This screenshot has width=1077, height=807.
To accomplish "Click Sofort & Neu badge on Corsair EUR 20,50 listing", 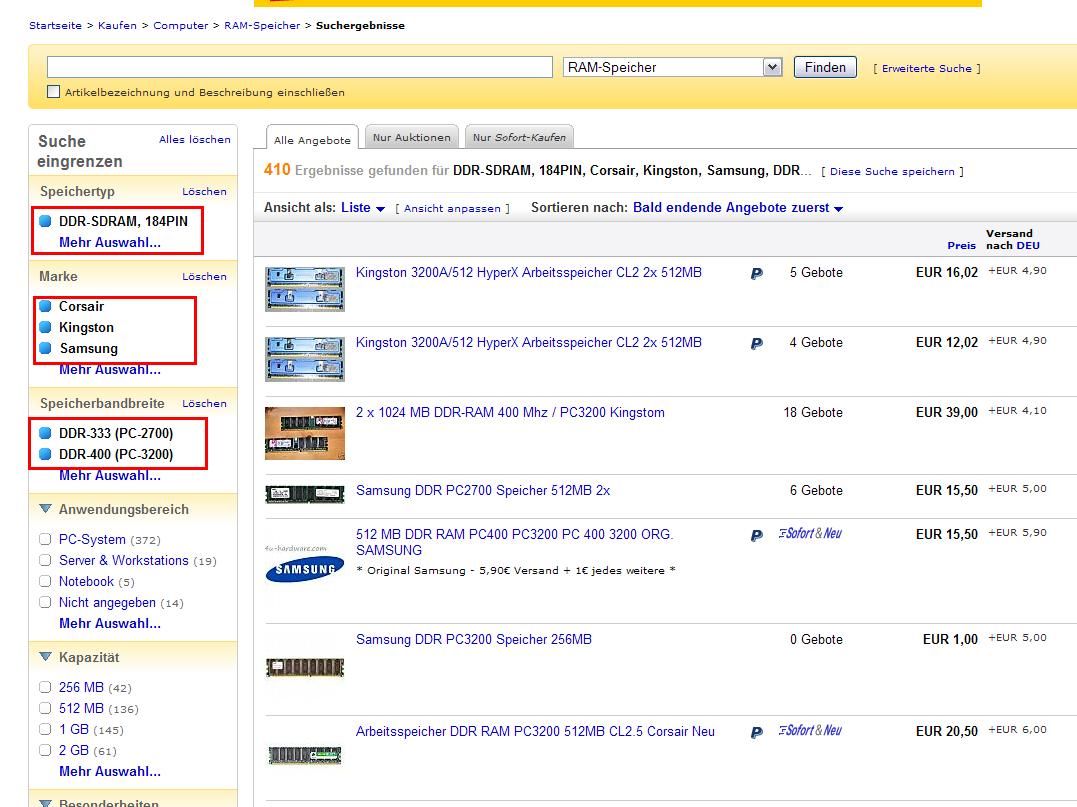I will click(810, 731).
